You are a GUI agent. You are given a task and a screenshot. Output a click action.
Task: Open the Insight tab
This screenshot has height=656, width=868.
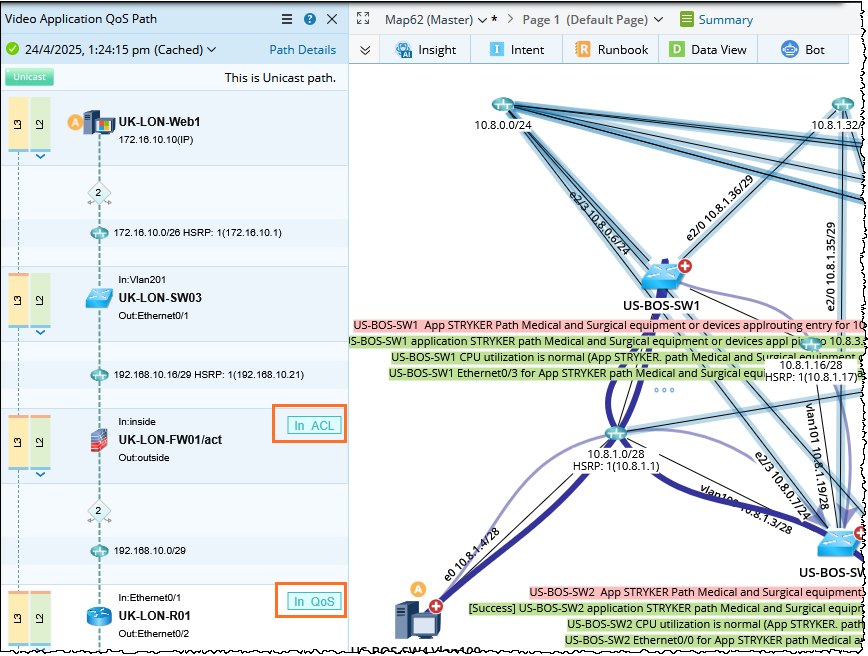(426, 50)
